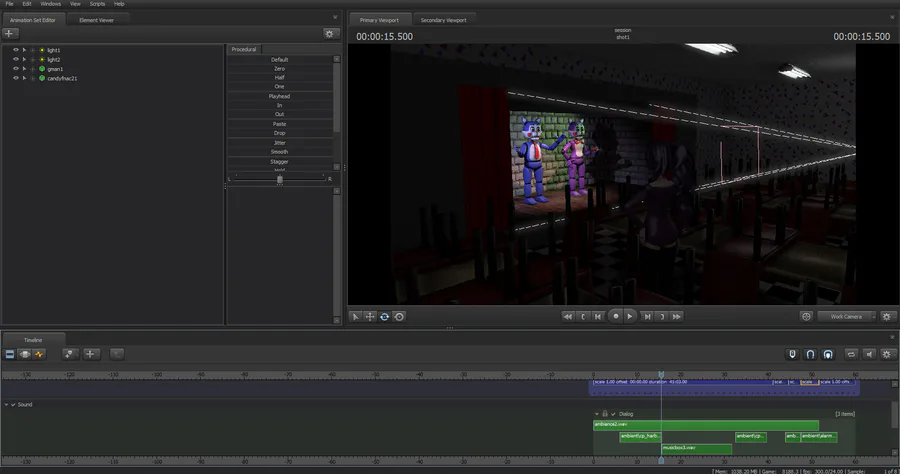Click the camera target crosshair icon
The image size is (900, 474).
click(806, 316)
